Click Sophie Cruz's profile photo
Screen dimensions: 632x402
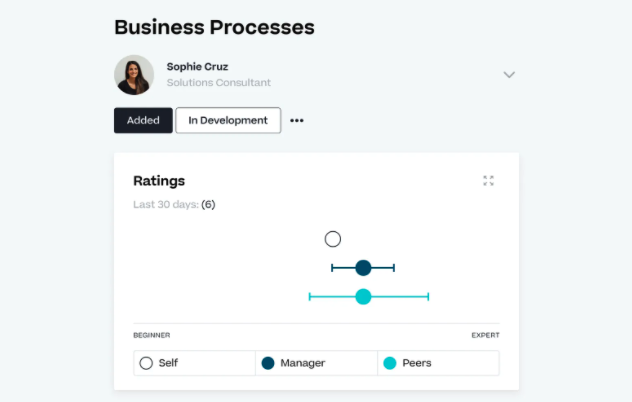point(134,75)
